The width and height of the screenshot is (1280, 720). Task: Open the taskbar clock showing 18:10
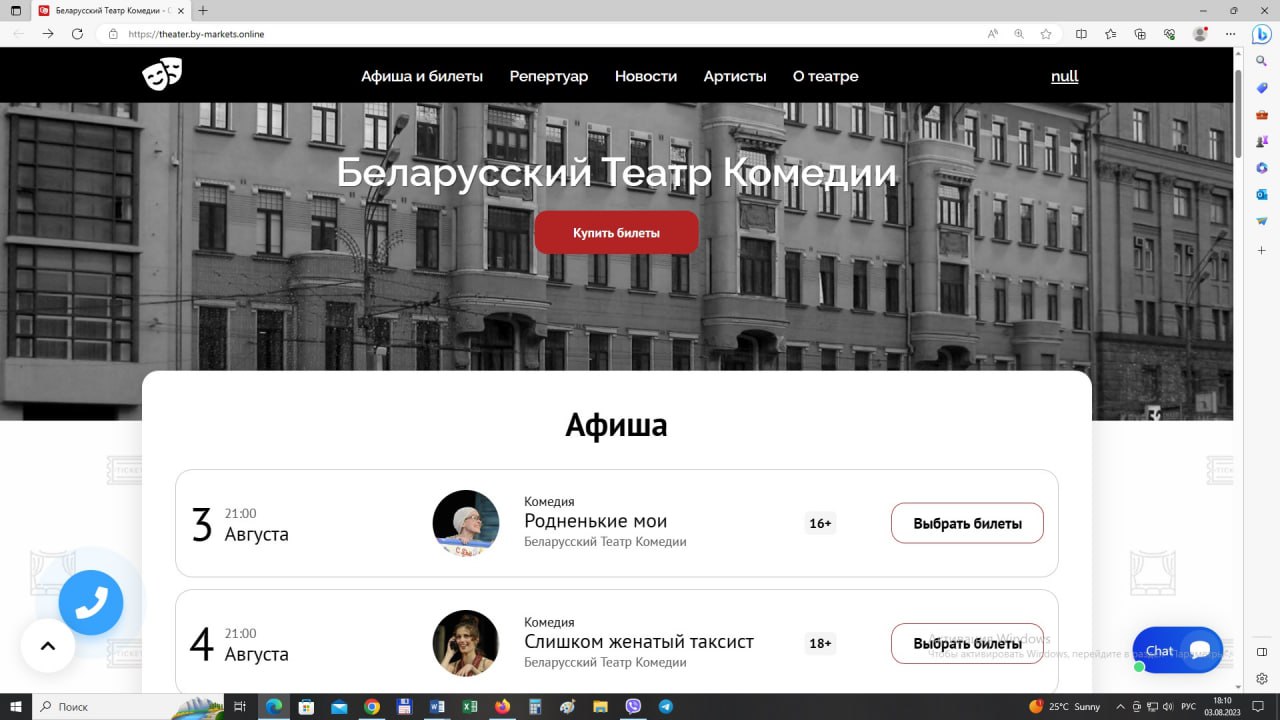(1222, 707)
